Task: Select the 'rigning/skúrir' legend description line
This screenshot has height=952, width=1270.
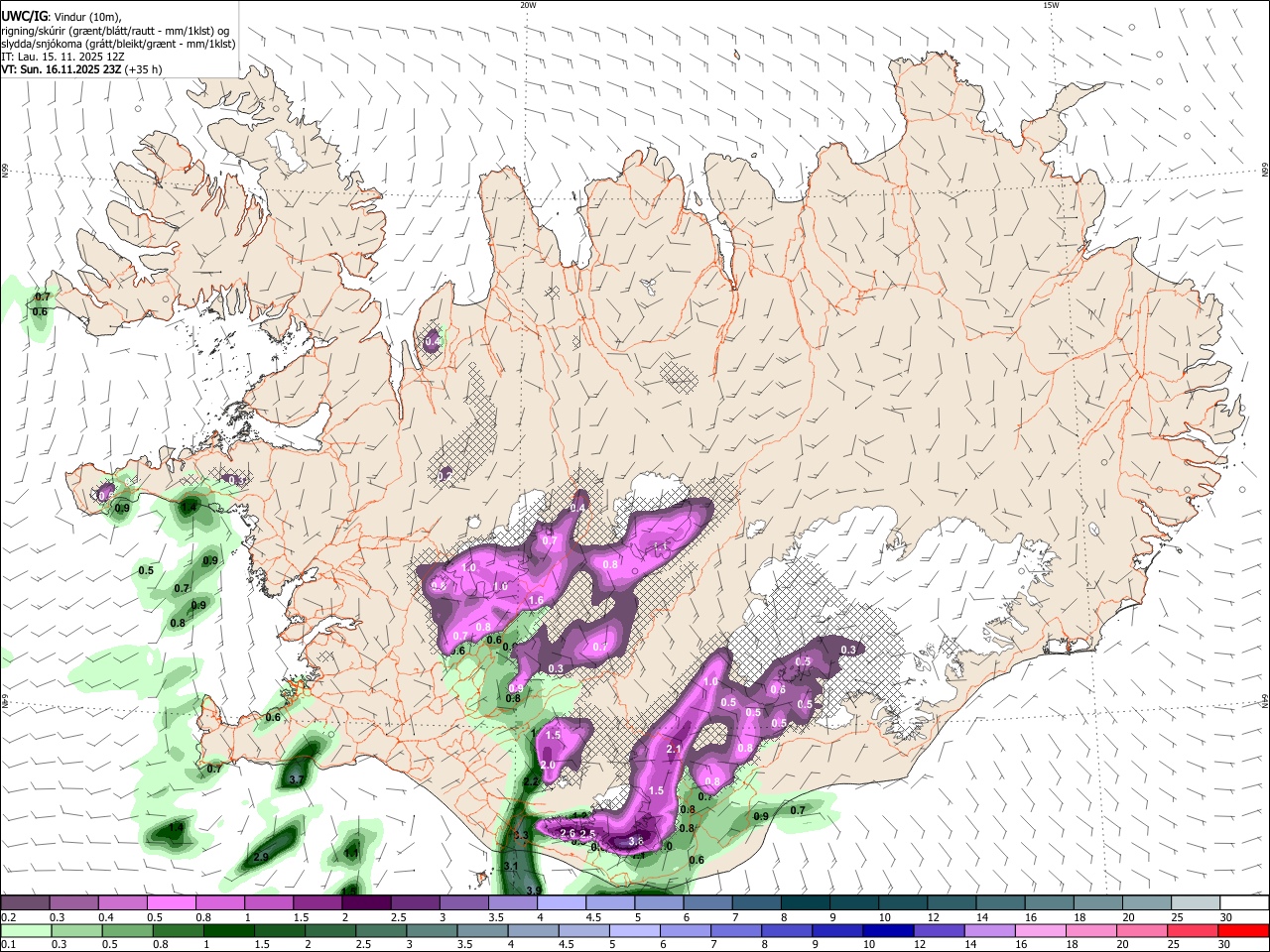Action: pos(115,31)
